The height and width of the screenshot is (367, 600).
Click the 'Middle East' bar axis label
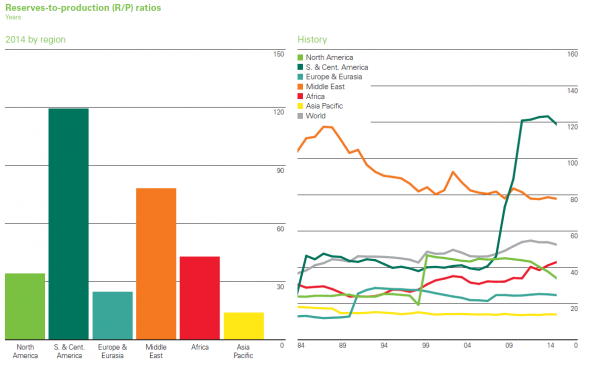pos(156,351)
